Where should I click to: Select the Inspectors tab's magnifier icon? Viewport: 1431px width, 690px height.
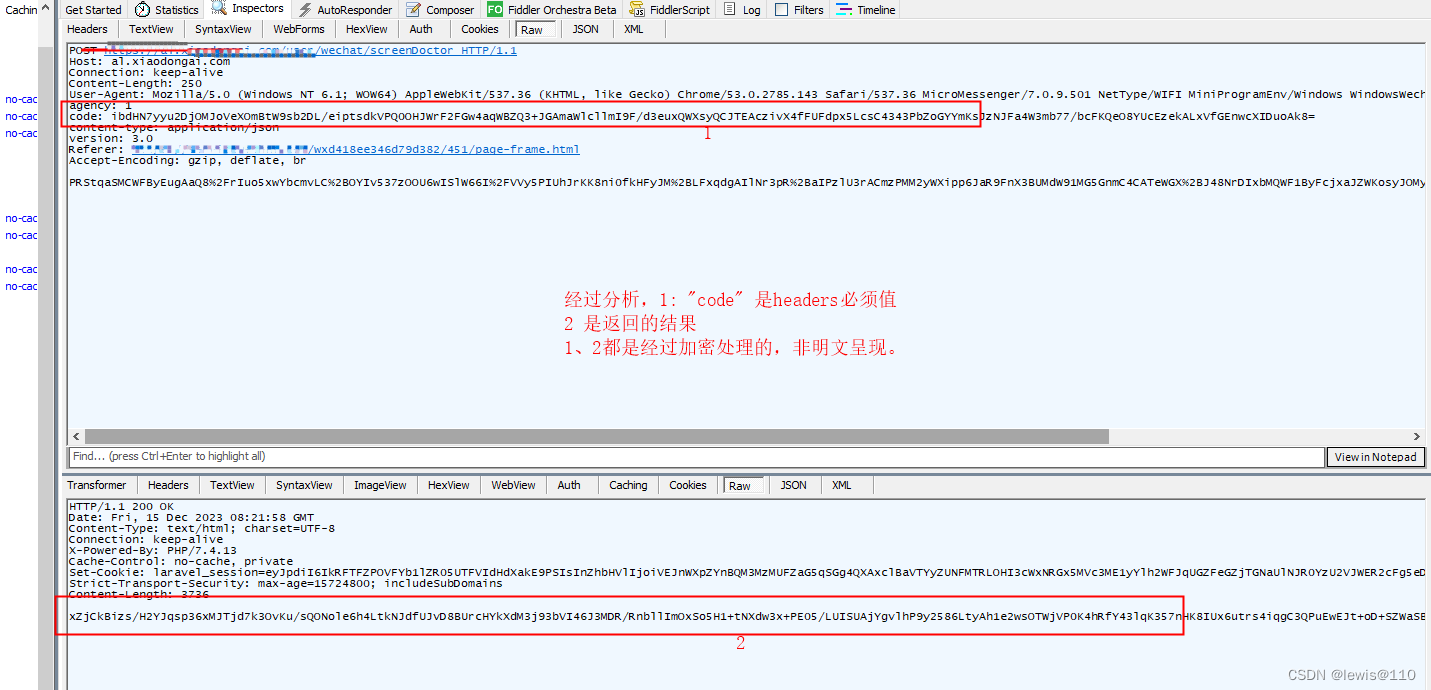(220, 9)
